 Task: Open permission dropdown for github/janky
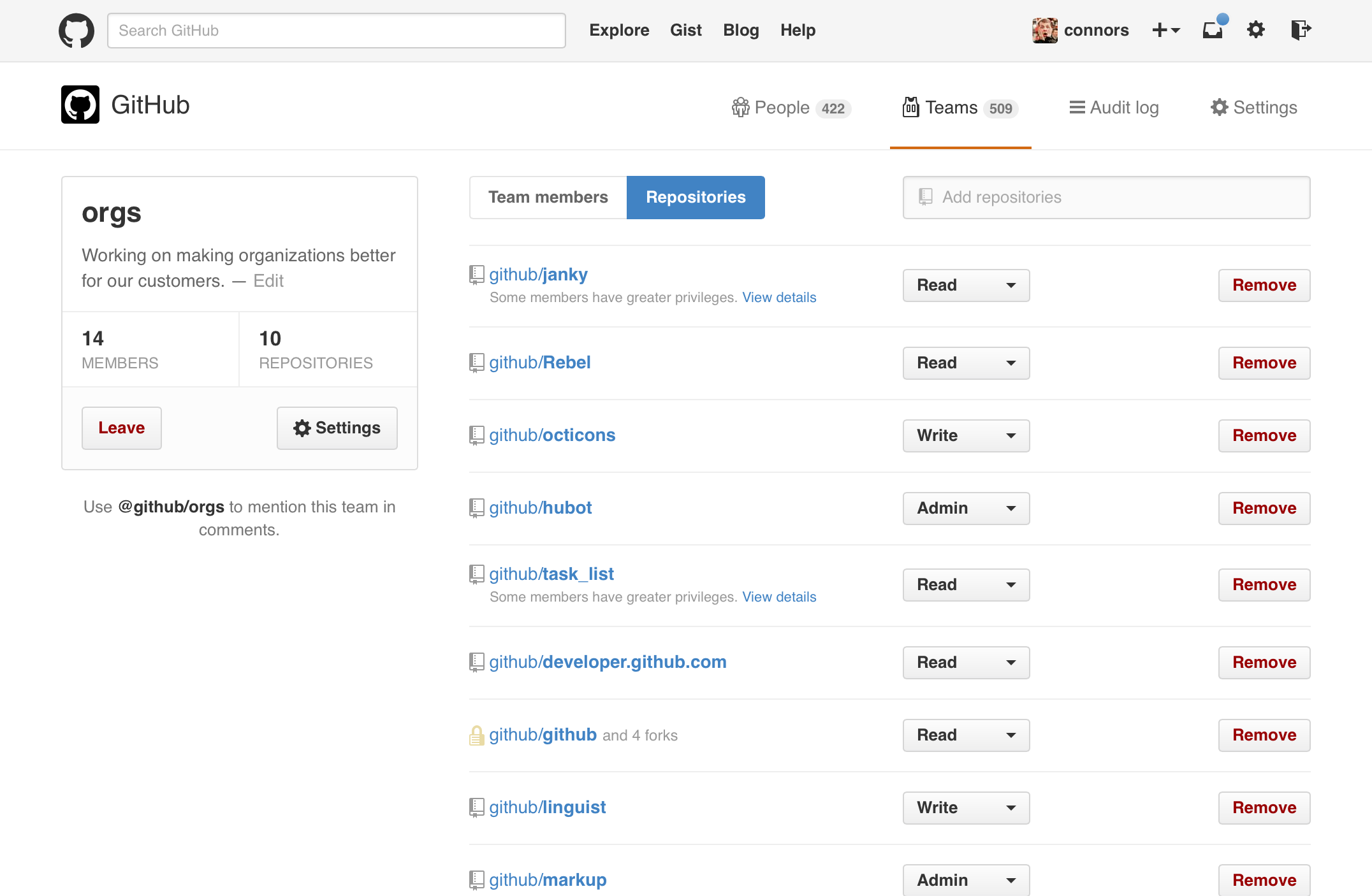pos(967,285)
